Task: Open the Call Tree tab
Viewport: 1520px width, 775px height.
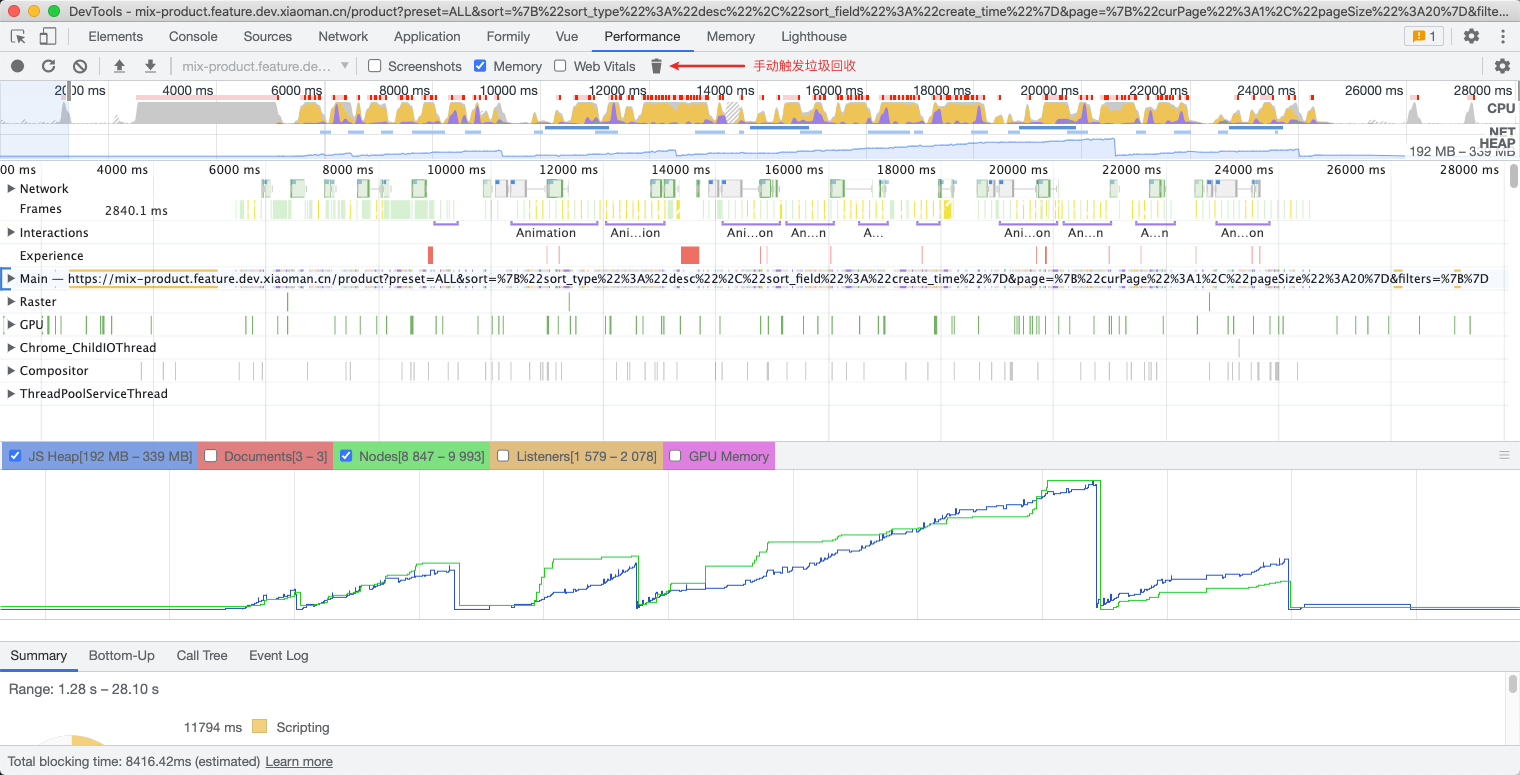Action: [202, 655]
